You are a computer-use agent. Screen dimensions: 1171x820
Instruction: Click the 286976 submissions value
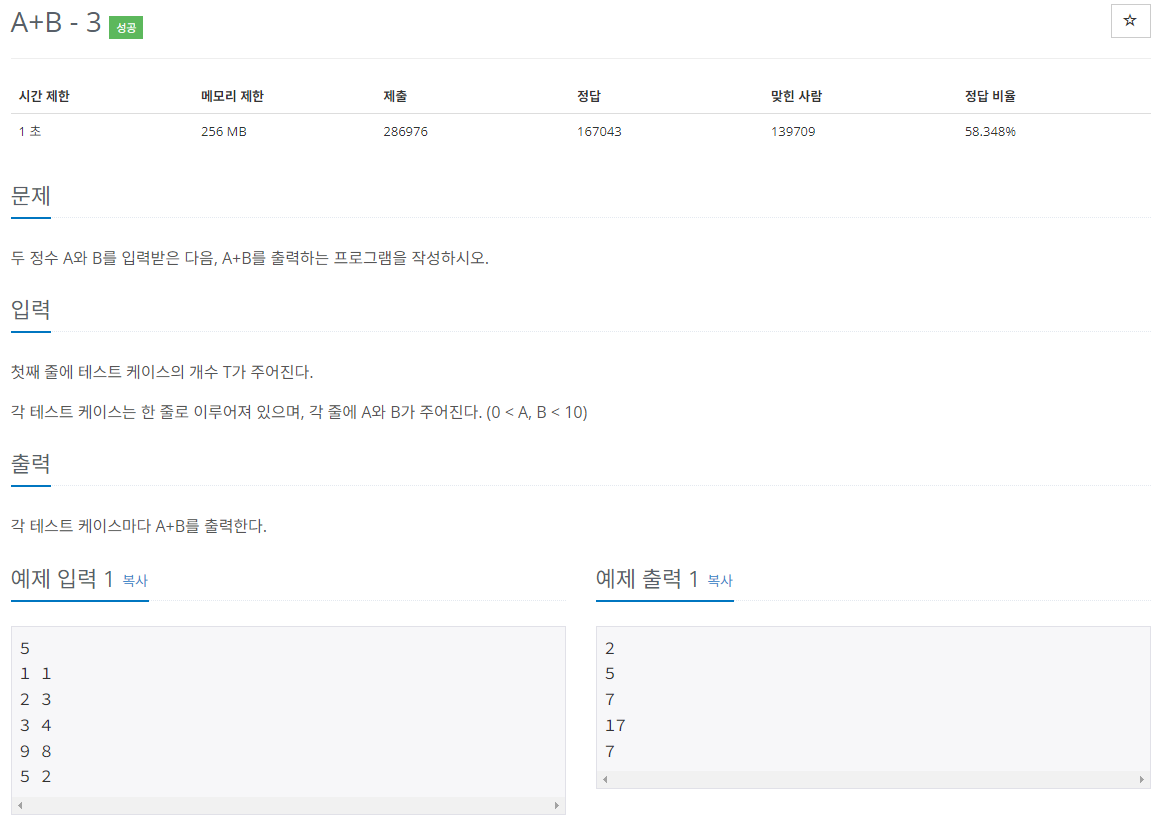click(x=406, y=131)
